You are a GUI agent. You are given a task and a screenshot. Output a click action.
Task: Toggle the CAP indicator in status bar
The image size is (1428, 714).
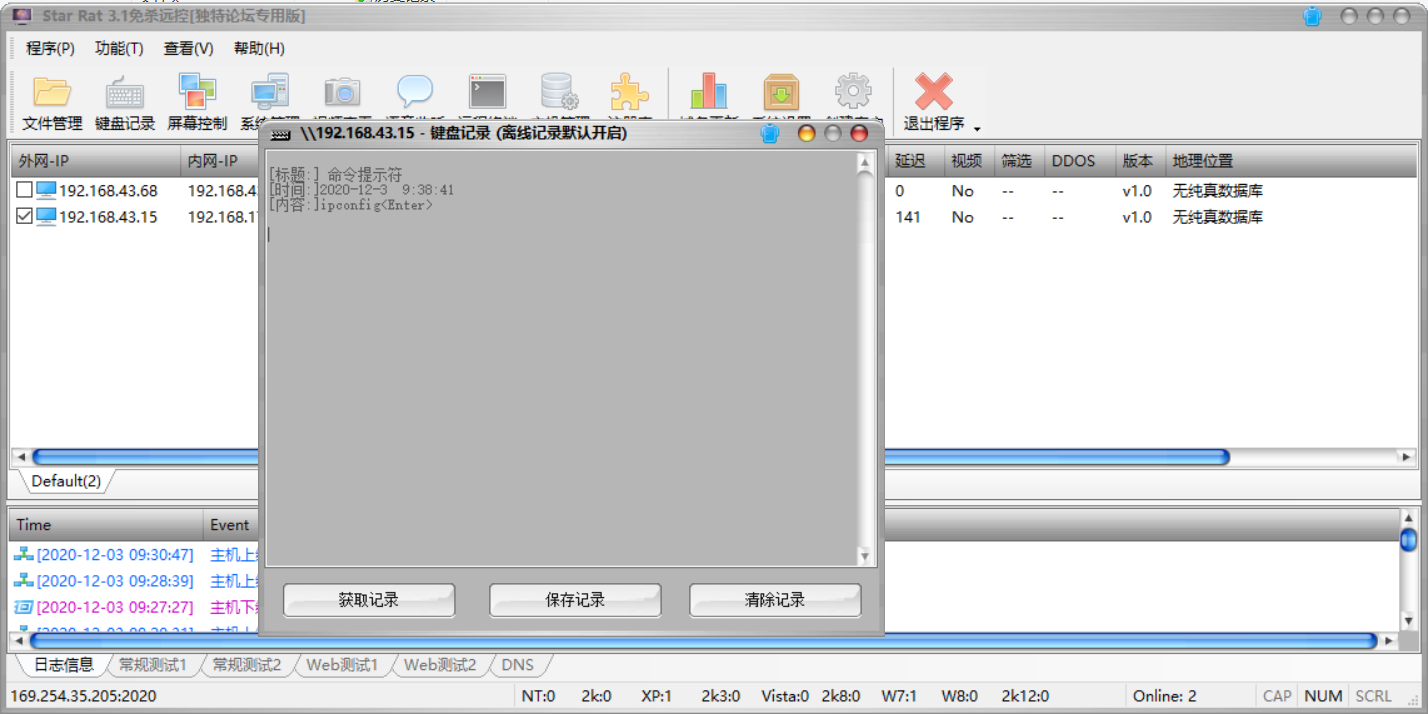(x=1277, y=696)
